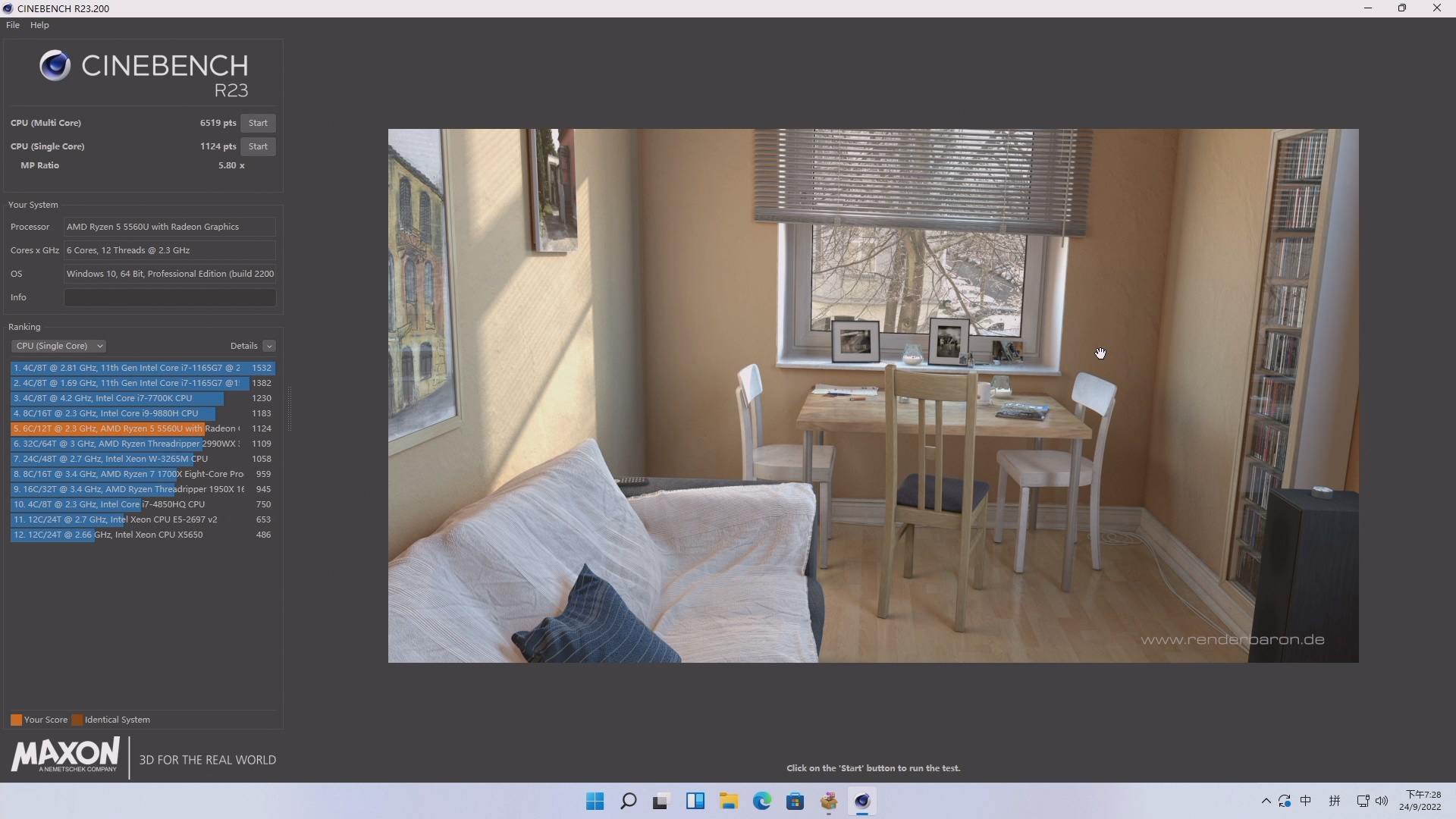Click the Info input field
Viewport: 1456px width, 819px height.
pos(170,297)
